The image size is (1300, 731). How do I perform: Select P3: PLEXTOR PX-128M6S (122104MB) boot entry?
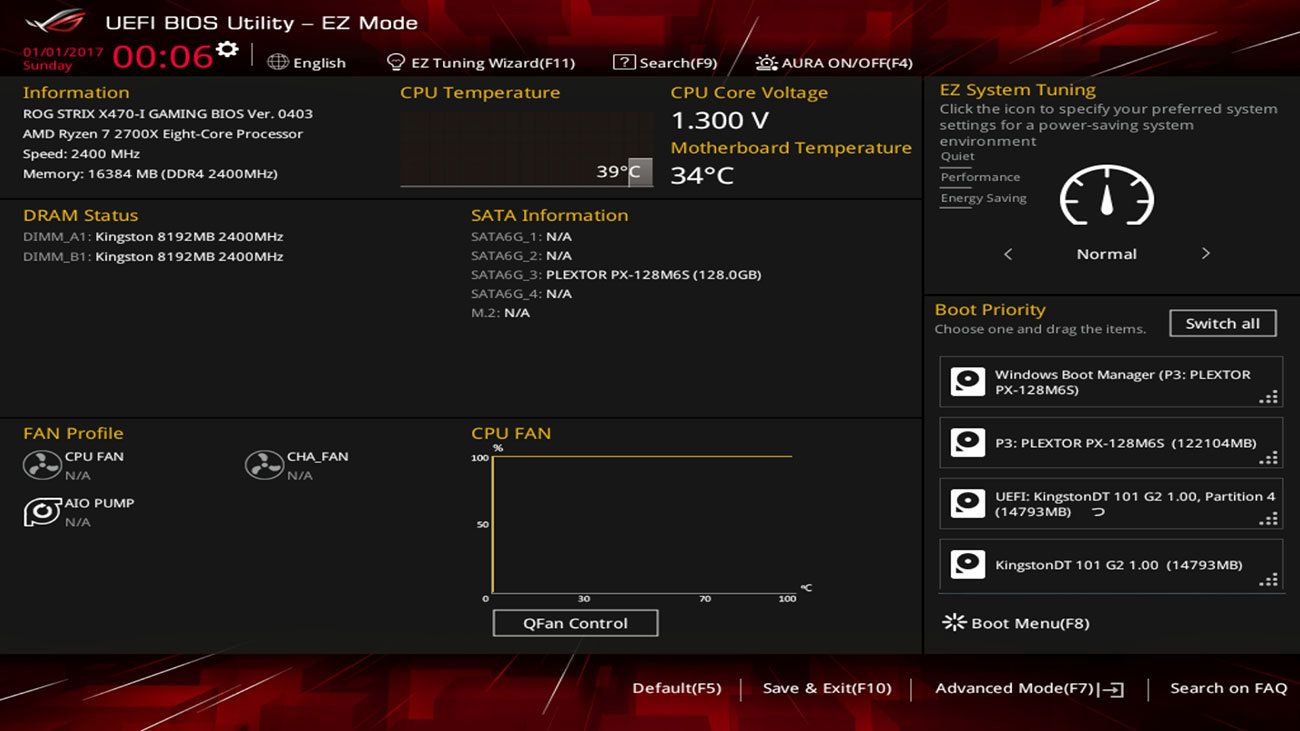coord(1111,443)
